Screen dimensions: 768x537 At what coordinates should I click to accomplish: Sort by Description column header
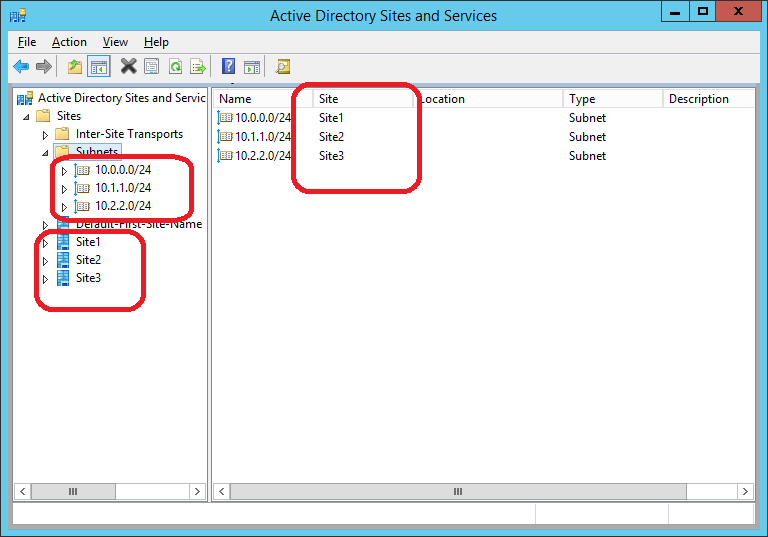[x=708, y=98]
